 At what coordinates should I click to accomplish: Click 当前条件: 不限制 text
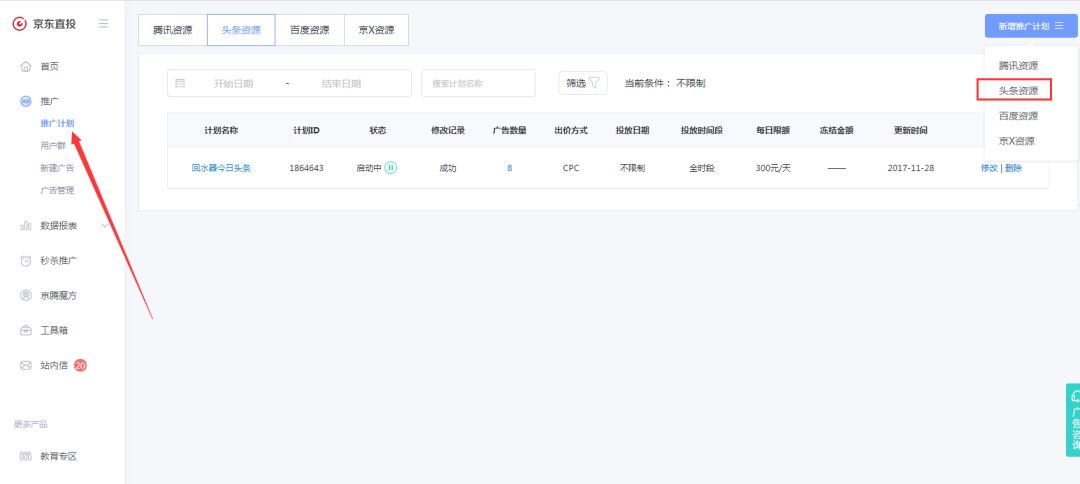[665, 83]
